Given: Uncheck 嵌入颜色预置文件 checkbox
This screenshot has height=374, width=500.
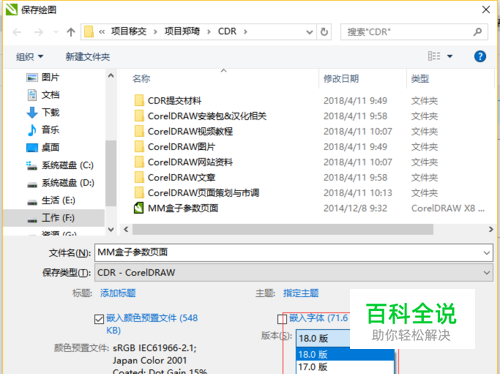Looking at the screenshot, I should [99, 319].
